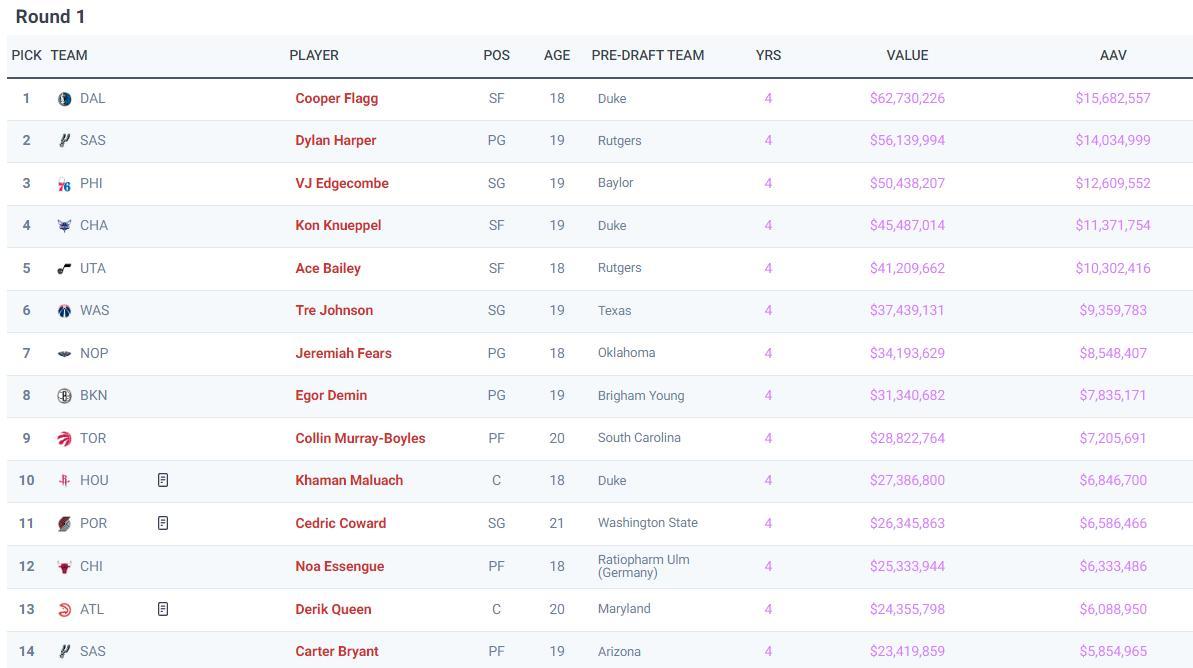The image size is (1193, 668).
Task: Open the note icon for Portland's pick
Action: [163, 523]
